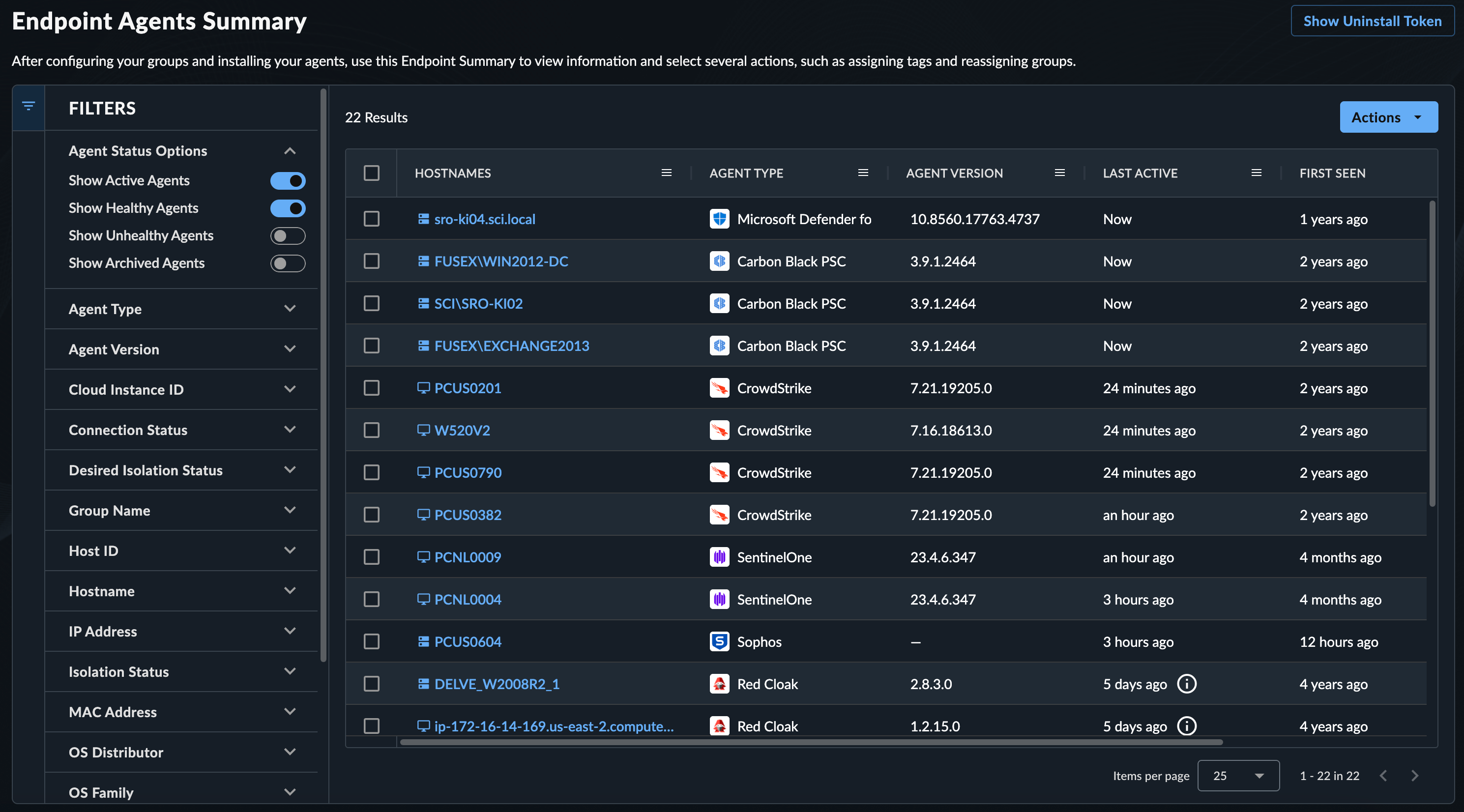Click Red Cloak icon in DELVE_W2008R2_1 row
Image resolution: width=1464 pixels, height=812 pixels.
(x=720, y=684)
